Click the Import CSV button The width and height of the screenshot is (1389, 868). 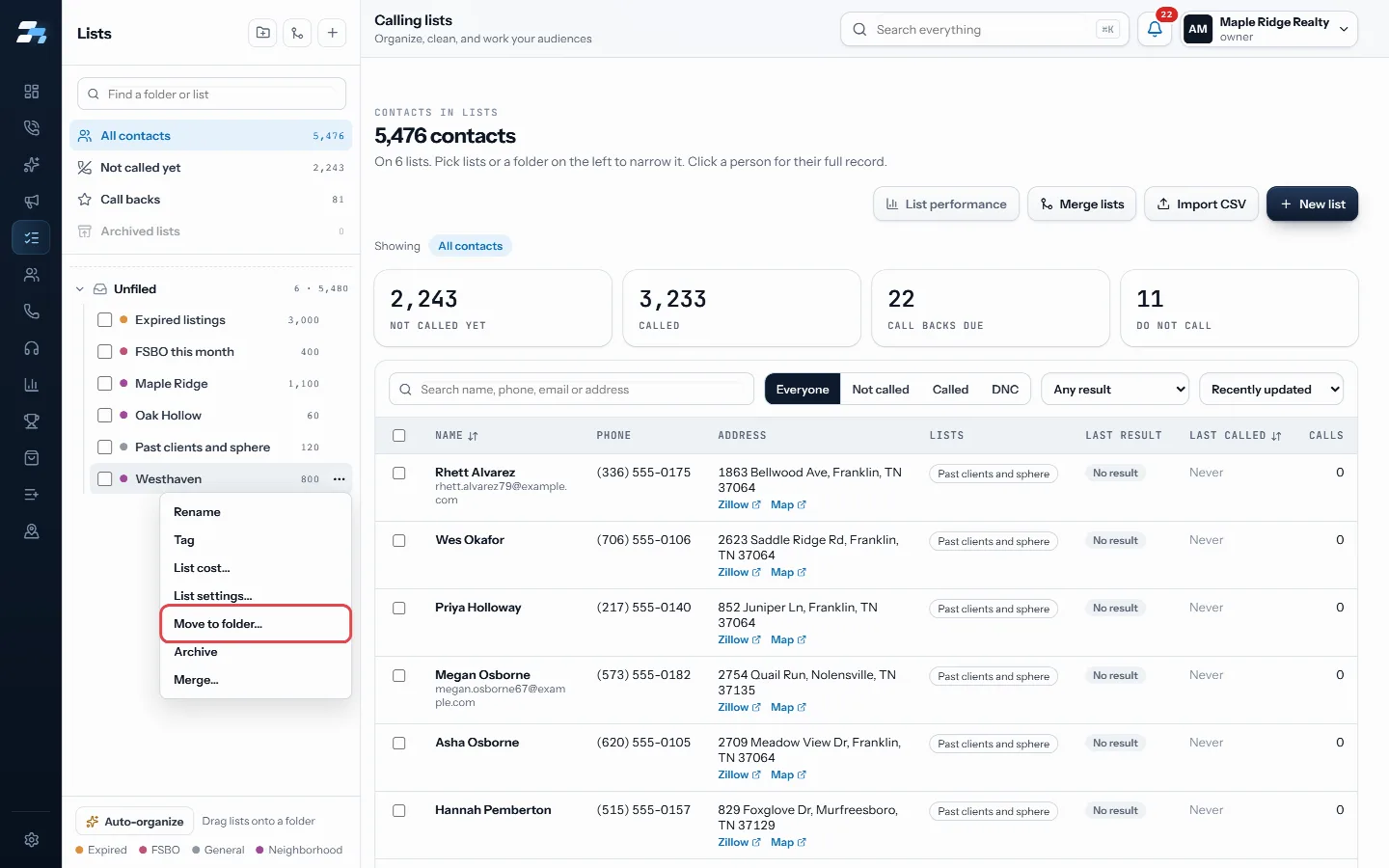[1202, 203]
